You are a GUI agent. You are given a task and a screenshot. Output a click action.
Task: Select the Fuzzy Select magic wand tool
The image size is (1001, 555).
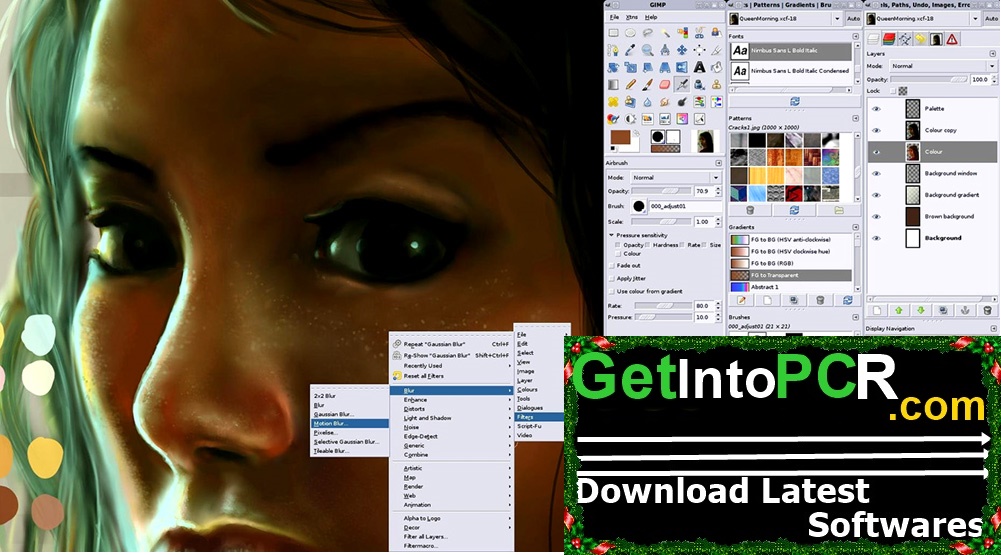(x=665, y=33)
